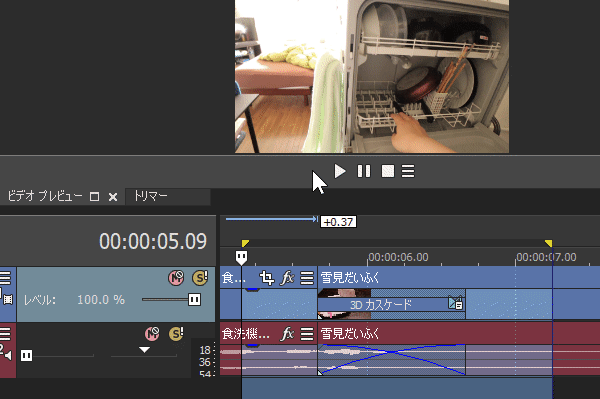The height and width of the screenshot is (399, 600).
Task: Open Event FX on the video clip
Action: (287, 278)
